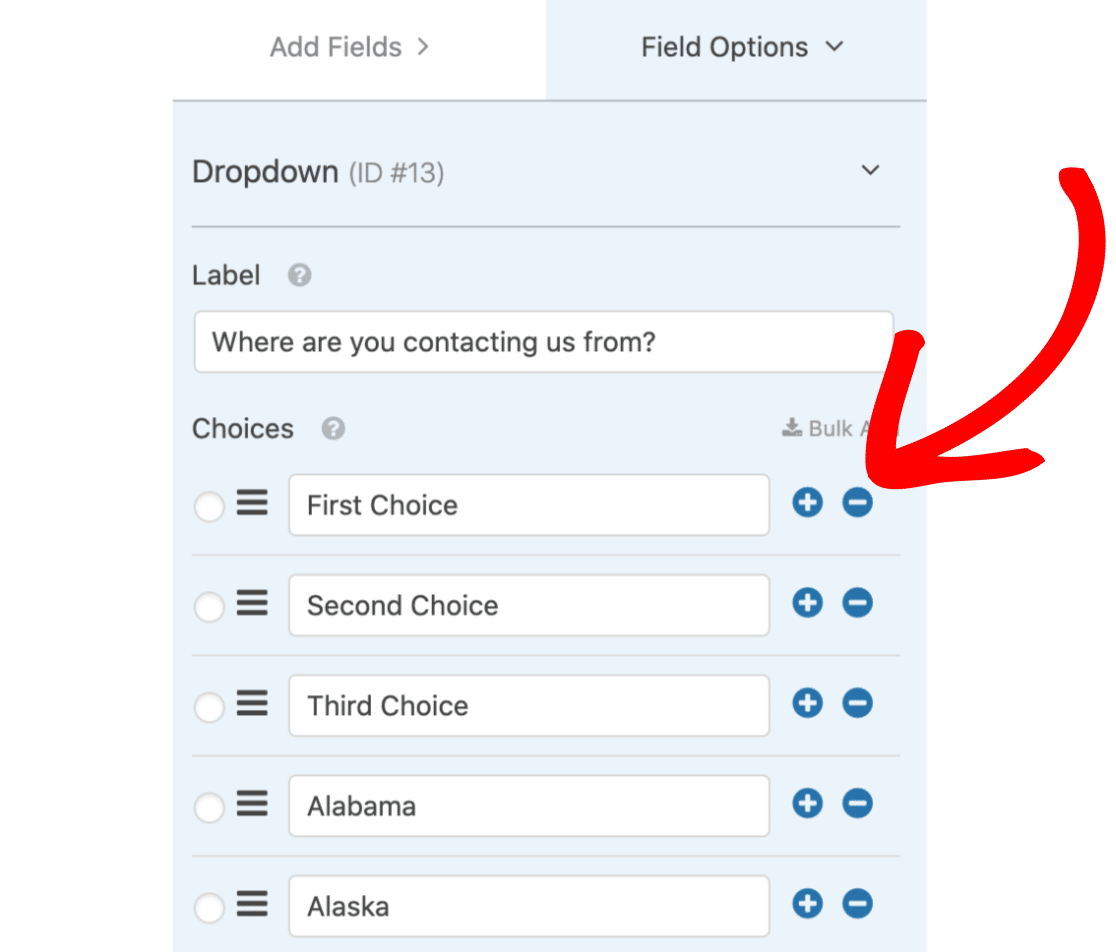Remove the First Choice option

point(857,502)
